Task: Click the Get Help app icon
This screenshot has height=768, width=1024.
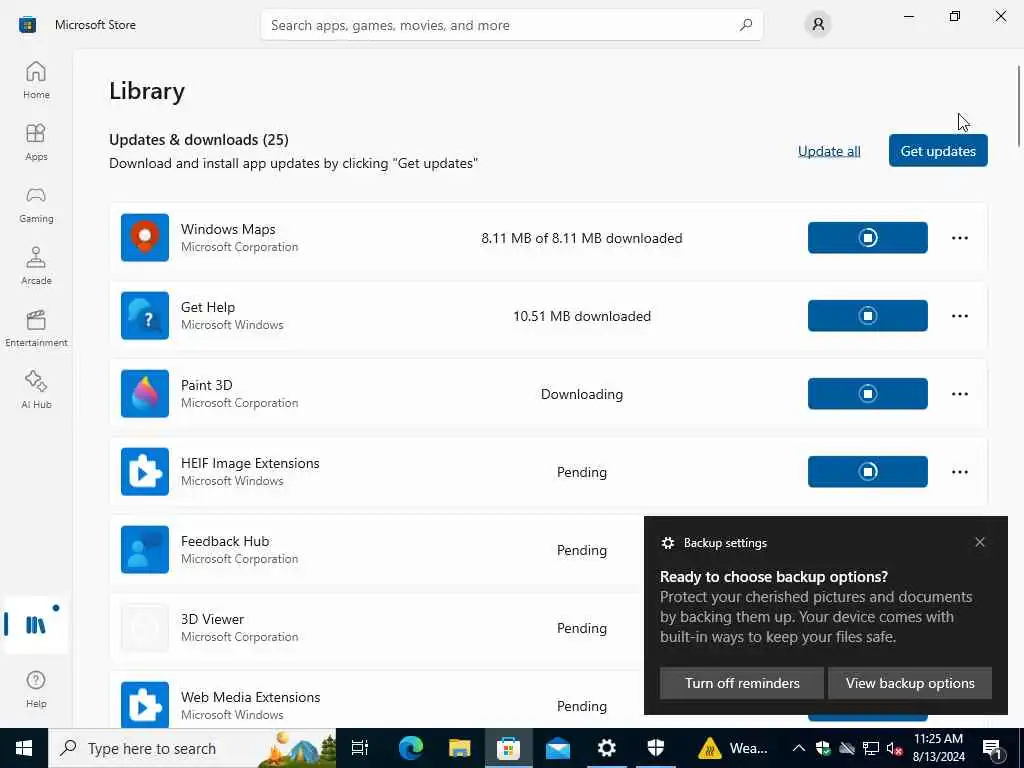Action: coord(145,315)
